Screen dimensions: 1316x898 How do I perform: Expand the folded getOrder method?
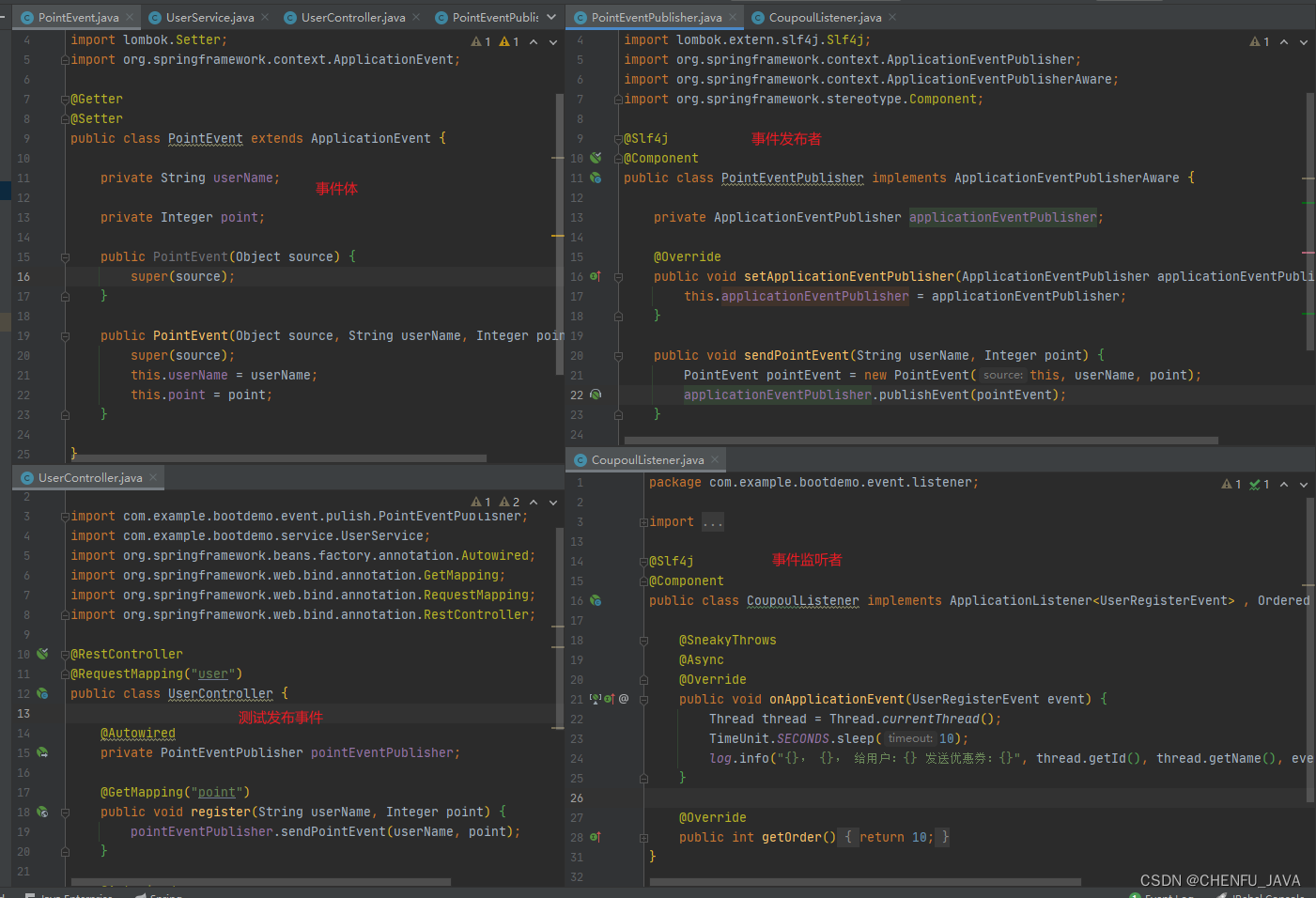(643, 837)
